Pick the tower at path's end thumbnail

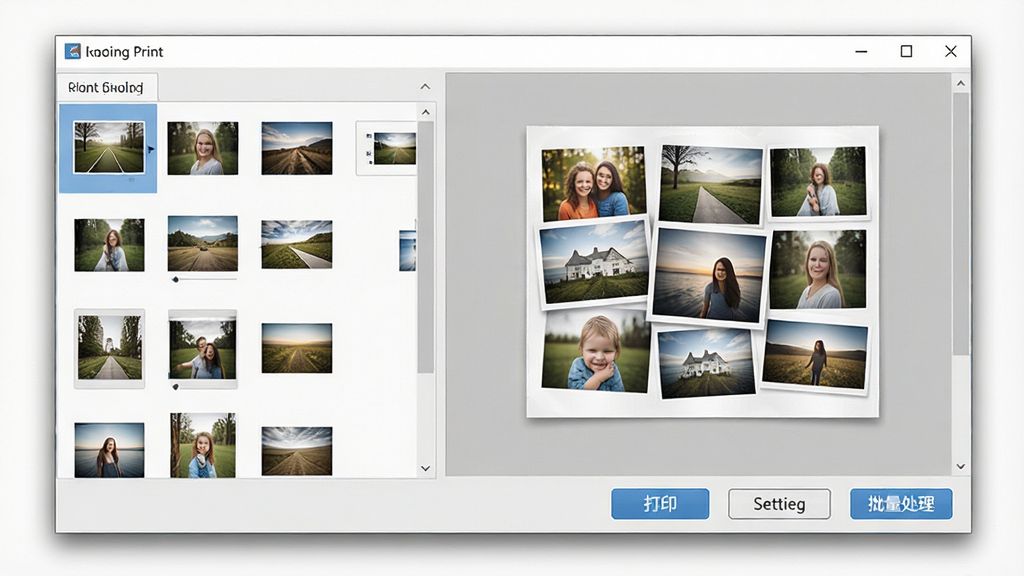[x=109, y=348]
